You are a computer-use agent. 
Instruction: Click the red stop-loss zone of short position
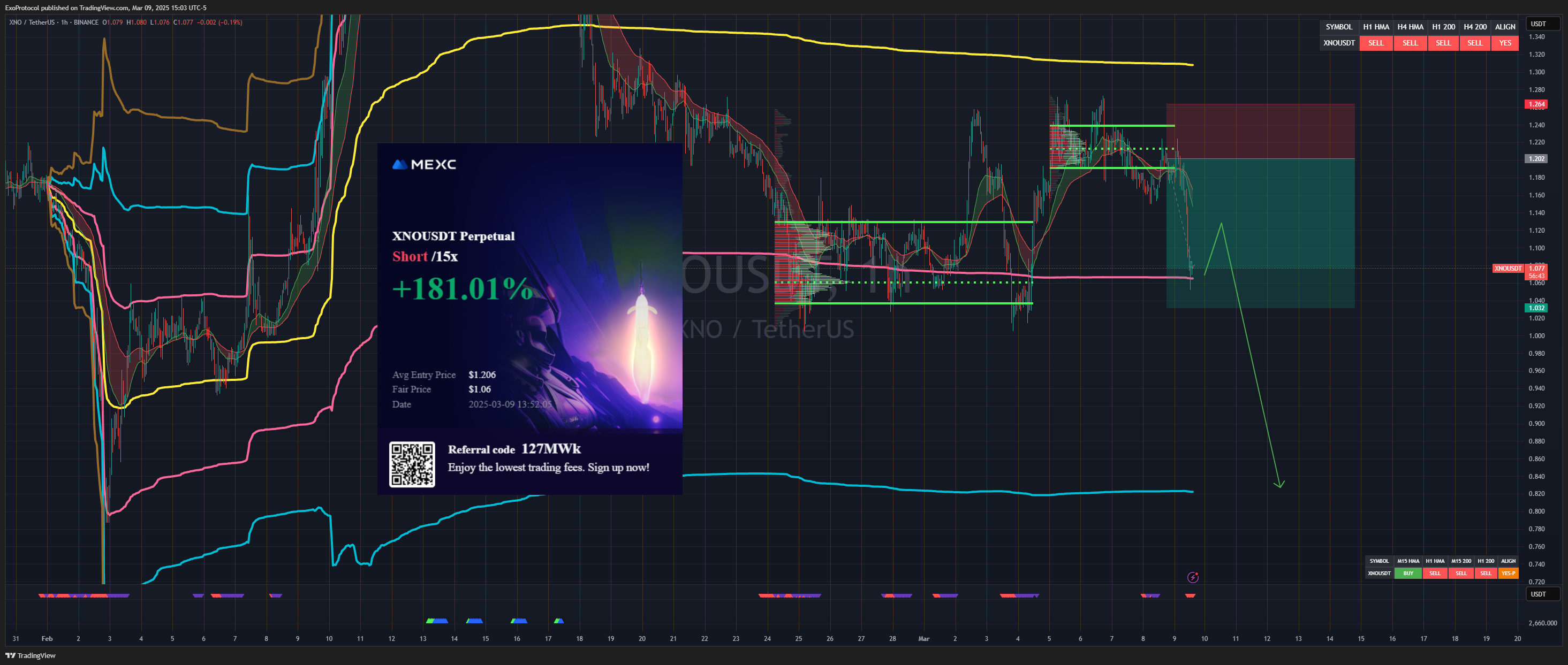(1260, 132)
